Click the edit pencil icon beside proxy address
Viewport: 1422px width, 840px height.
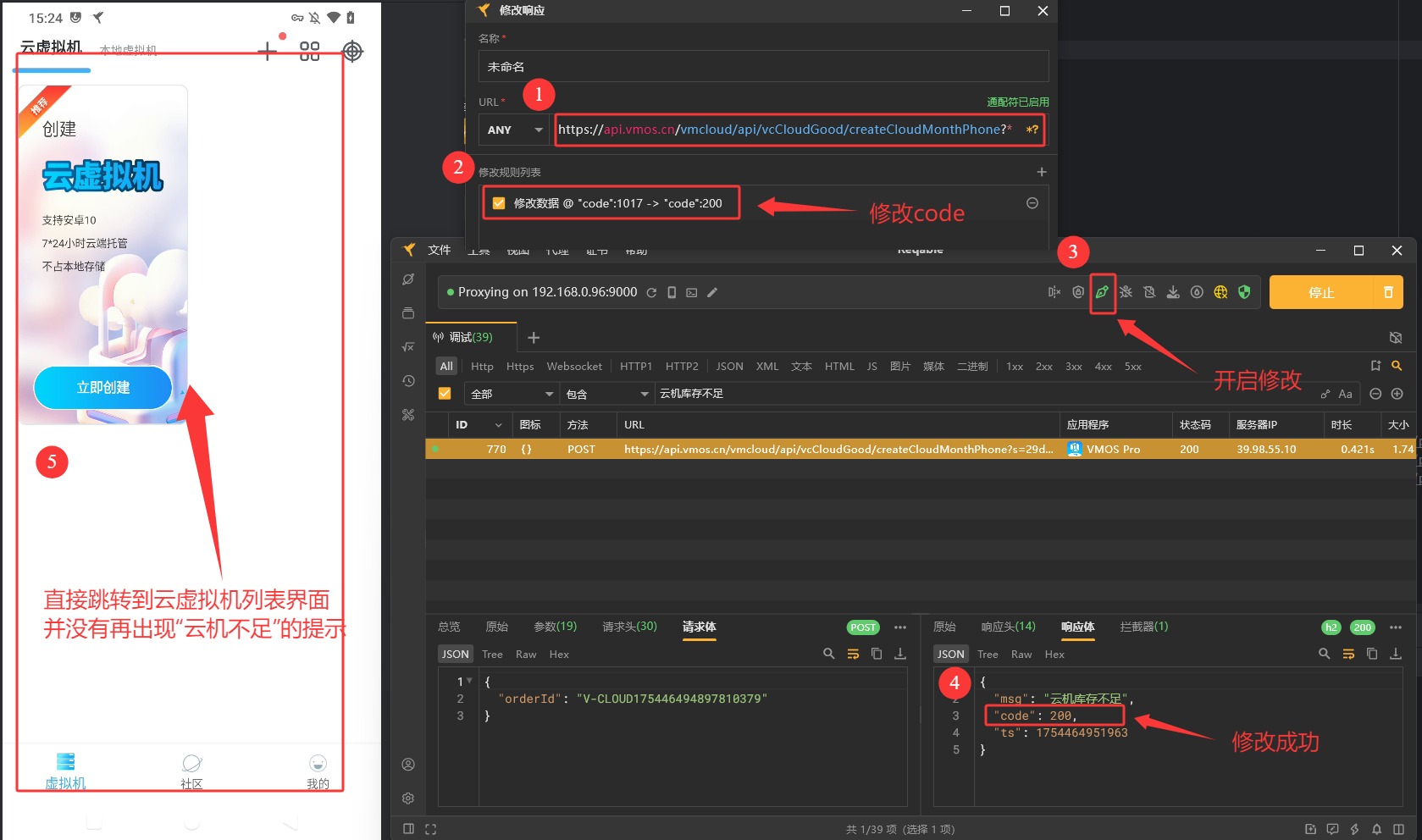712,292
